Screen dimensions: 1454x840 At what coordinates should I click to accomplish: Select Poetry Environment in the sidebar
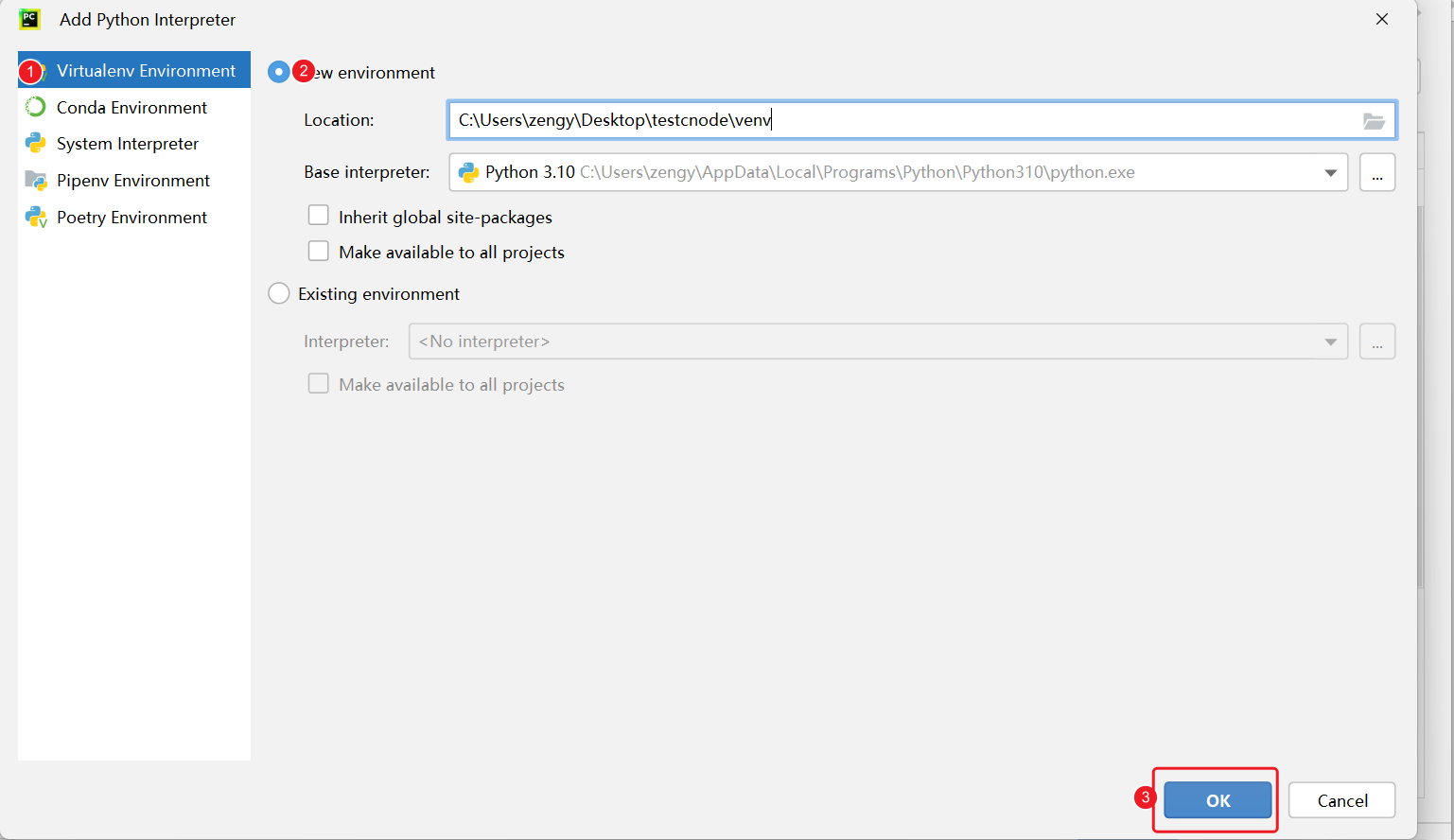(134, 217)
